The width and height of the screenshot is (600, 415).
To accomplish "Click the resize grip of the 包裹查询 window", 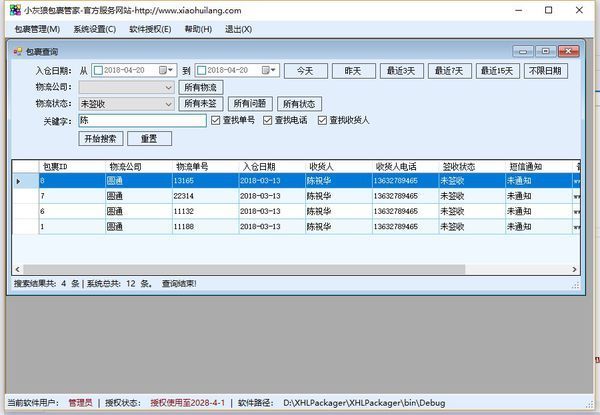I will click(x=576, y=285).
